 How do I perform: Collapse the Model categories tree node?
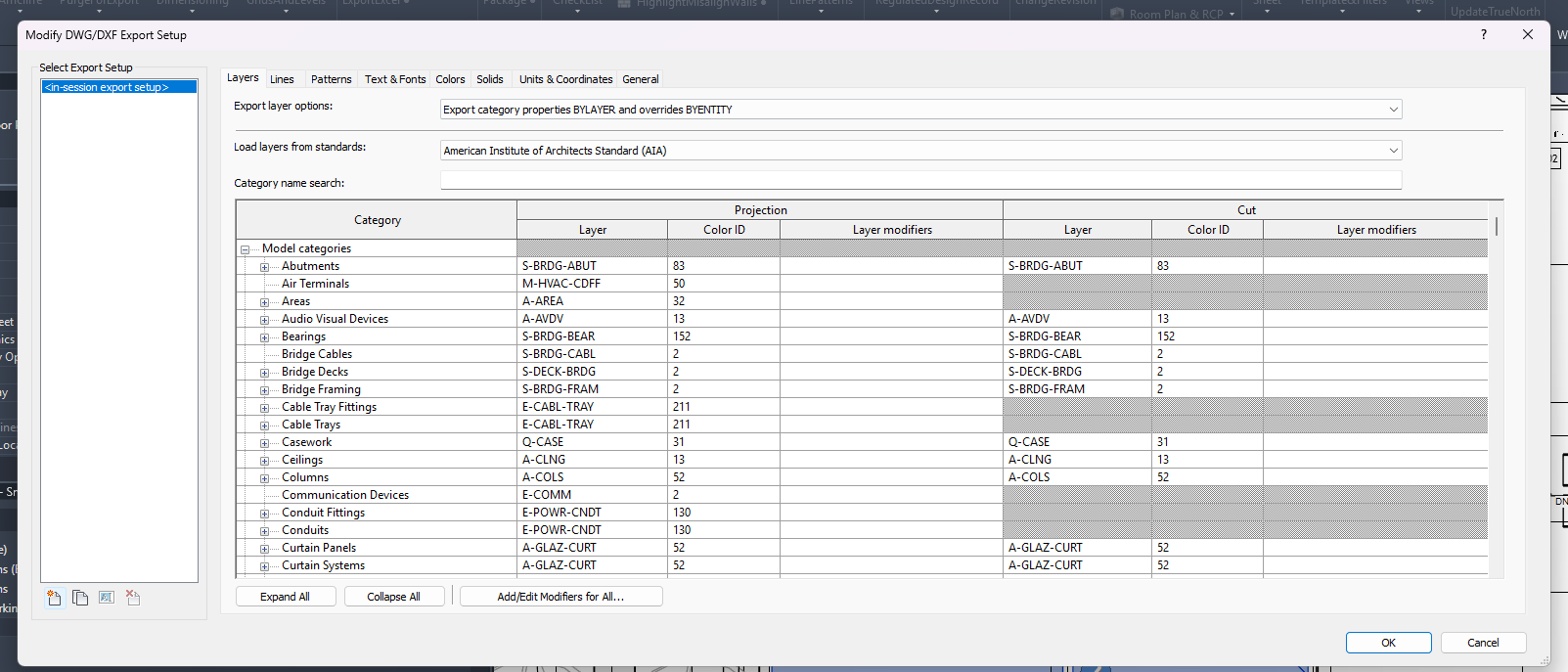[x=245, y=249]
